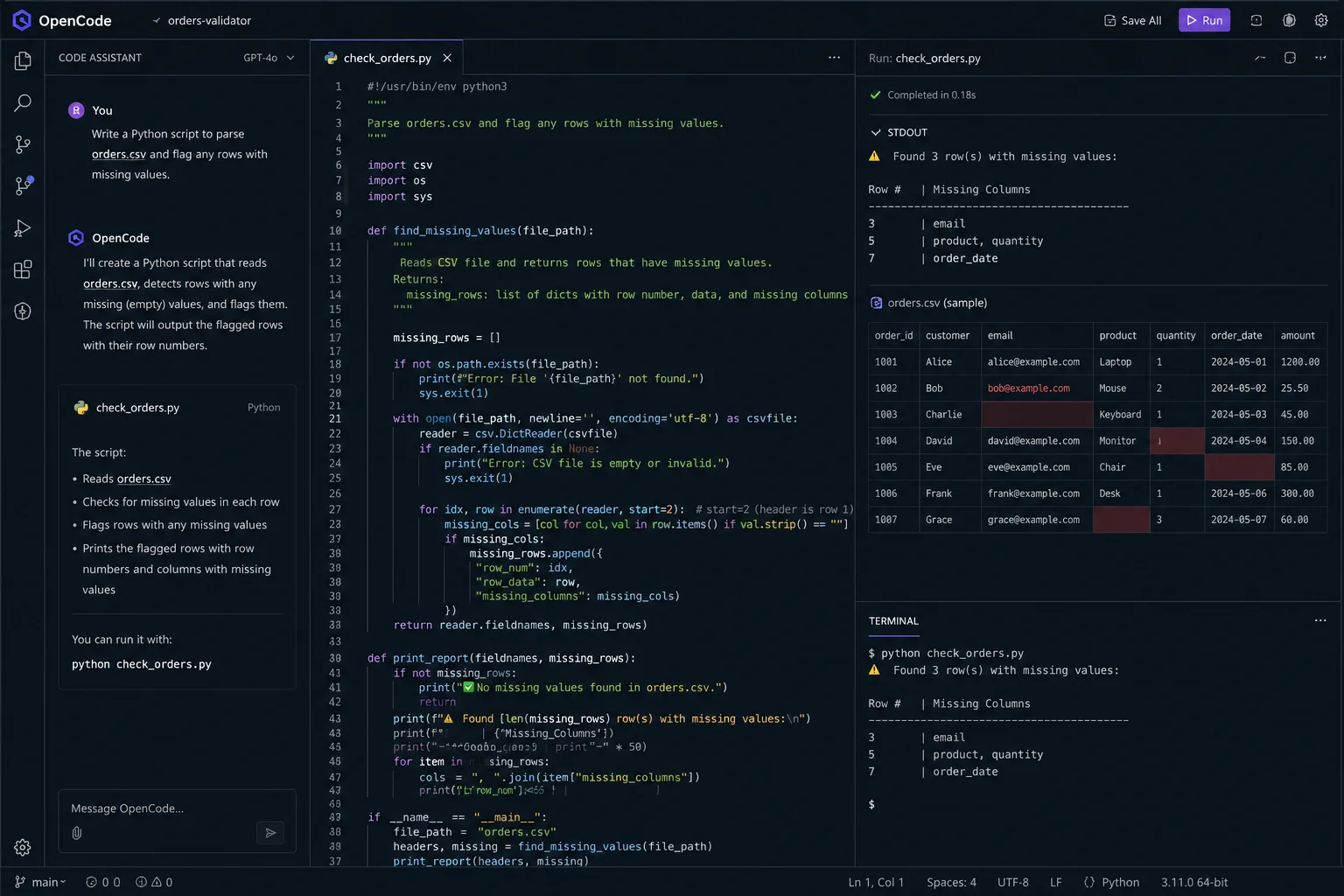Screen dimensions: 1344x896
Task: Click the CODE ASSISTANT panel header
Action: click(100, 58)
